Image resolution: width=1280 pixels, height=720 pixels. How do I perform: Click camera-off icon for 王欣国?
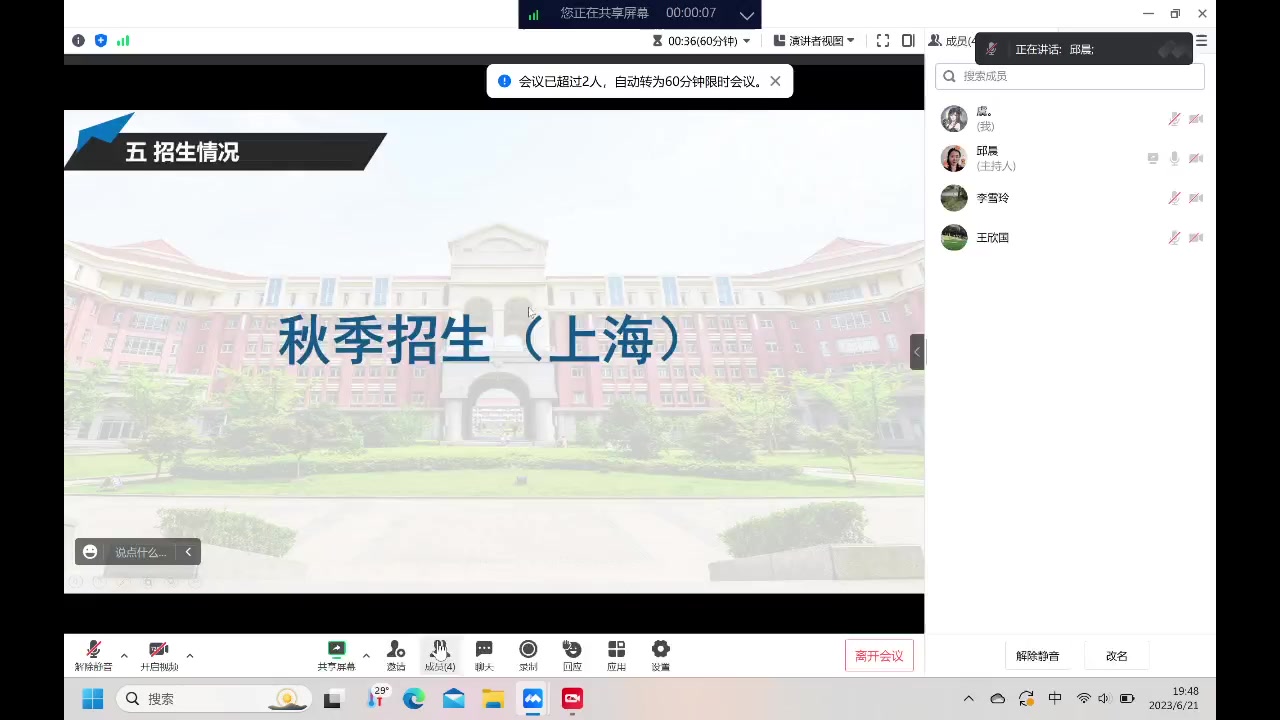pos(1196,237)
